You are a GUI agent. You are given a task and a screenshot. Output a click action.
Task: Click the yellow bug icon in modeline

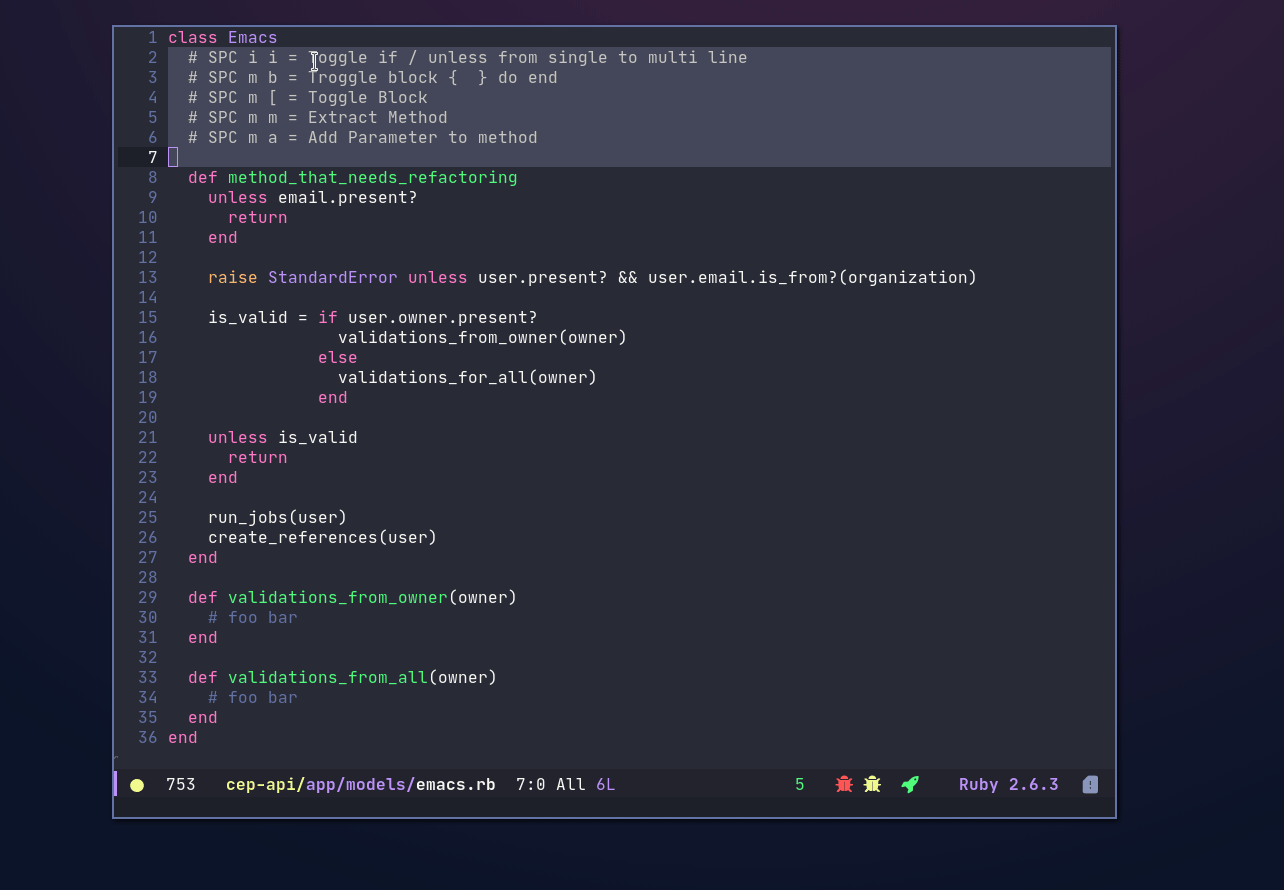pyautogui.click(x=872, y=785)
